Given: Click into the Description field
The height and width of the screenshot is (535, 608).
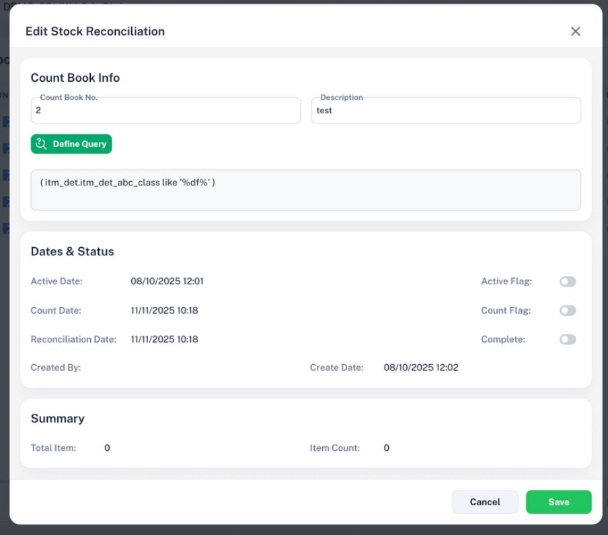Looking at the screenshot, I should coord(445,111).
